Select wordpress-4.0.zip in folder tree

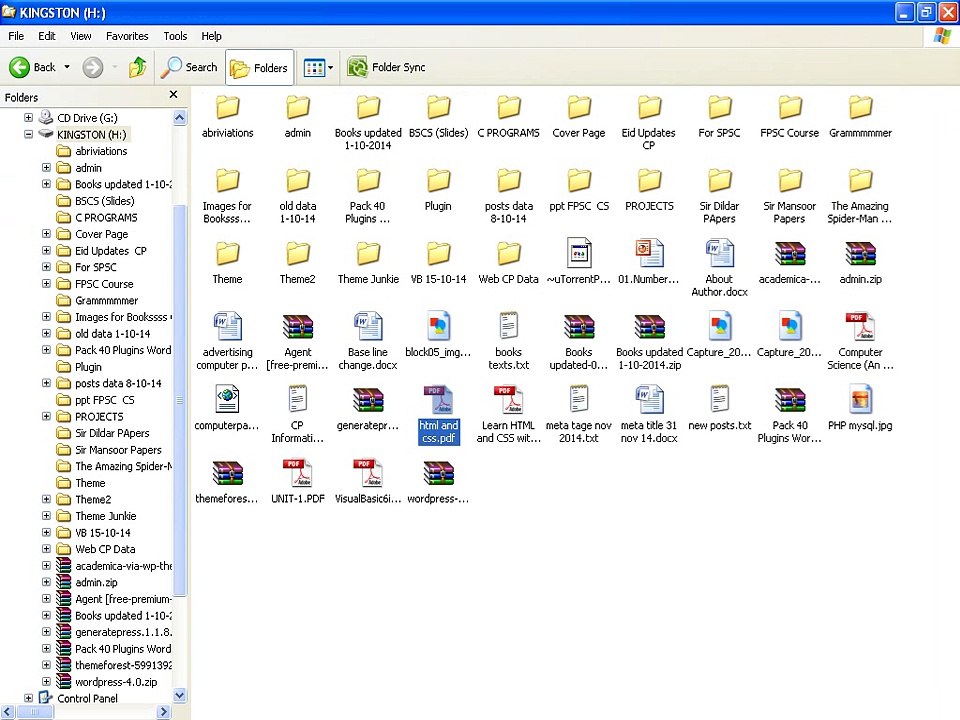(107, 681)
